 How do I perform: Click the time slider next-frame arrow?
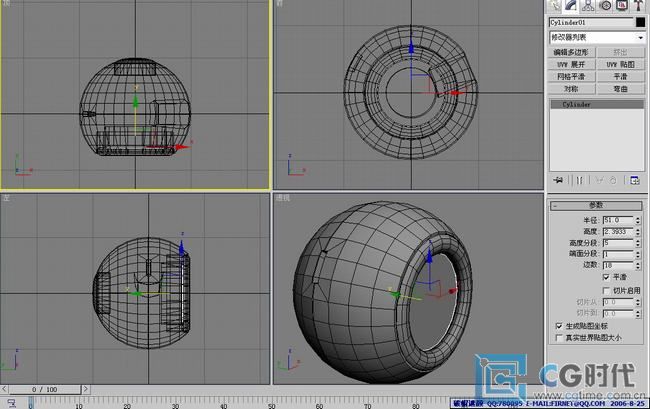pos(85,389)
